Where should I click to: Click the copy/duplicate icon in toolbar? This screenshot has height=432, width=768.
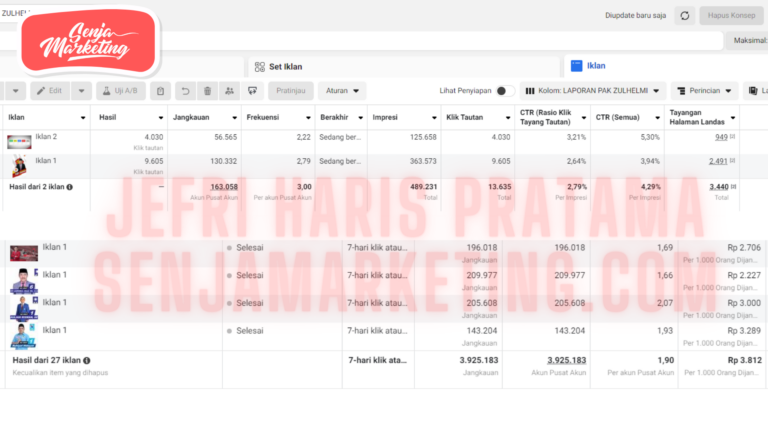coord(161,91)
